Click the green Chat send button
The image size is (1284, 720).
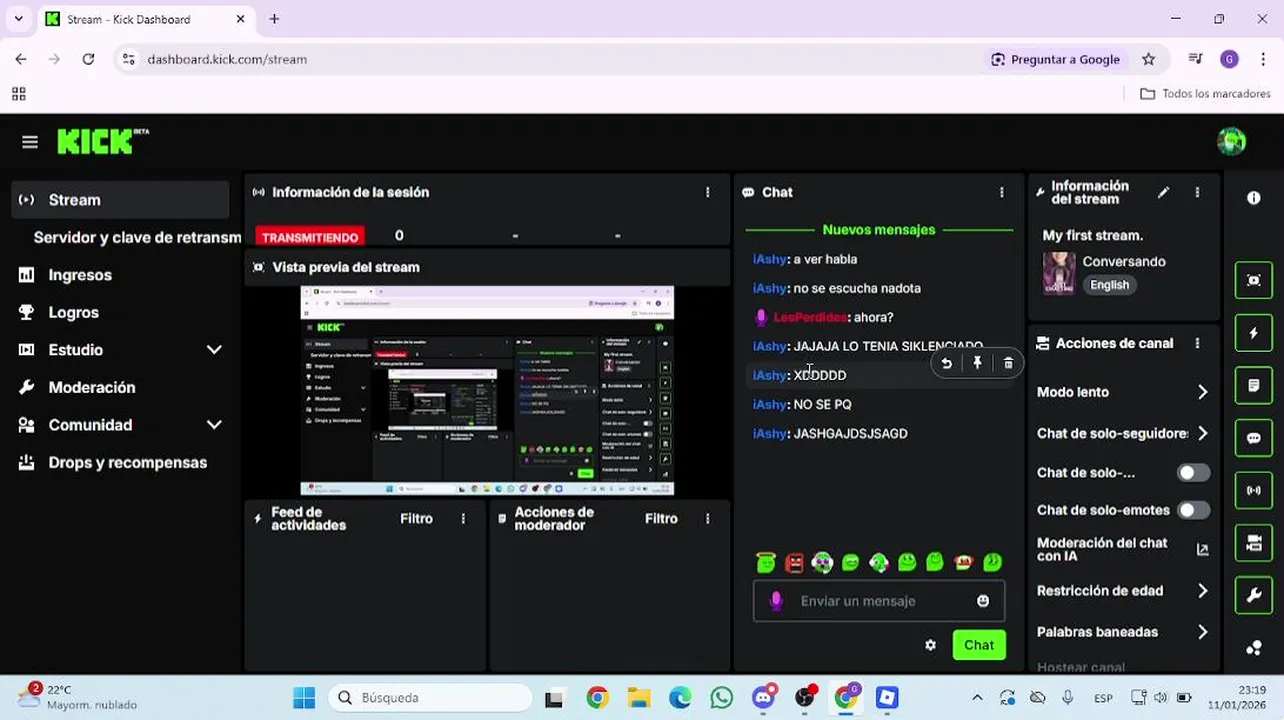point(979,645)
